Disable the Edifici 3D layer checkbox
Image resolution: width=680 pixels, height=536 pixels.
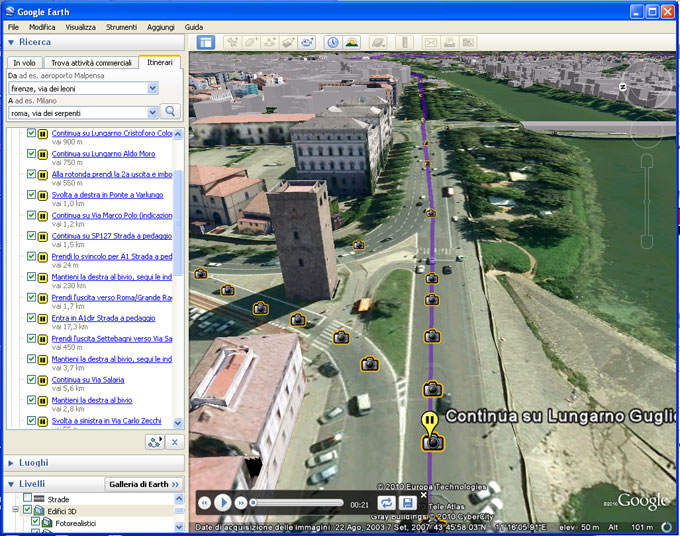27,510
